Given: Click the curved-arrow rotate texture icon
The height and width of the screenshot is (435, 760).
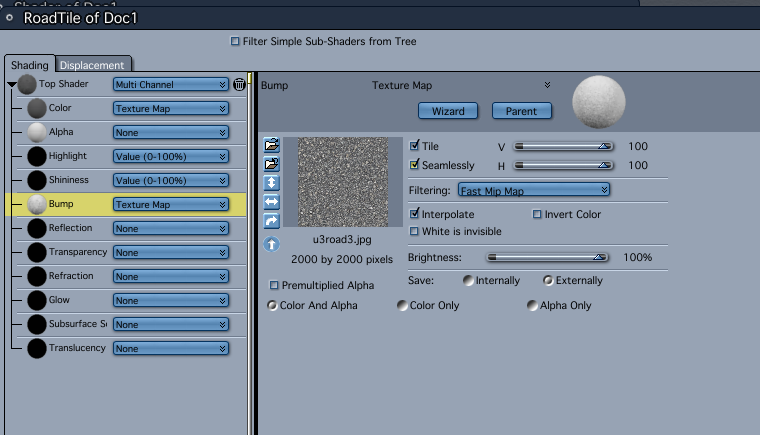Looking at the screenshot, I should coord(271,221).
